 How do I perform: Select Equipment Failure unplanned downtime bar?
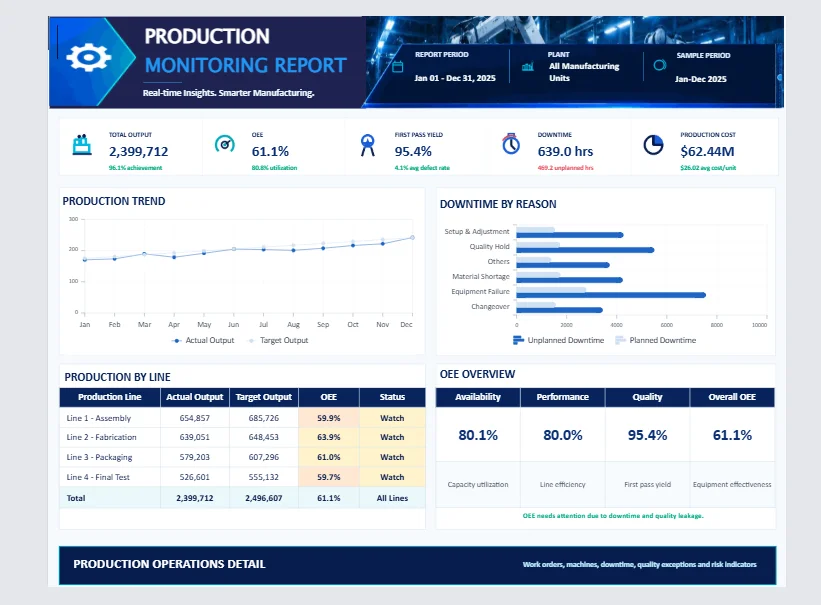pyautogui.click(x=611, y=295)
